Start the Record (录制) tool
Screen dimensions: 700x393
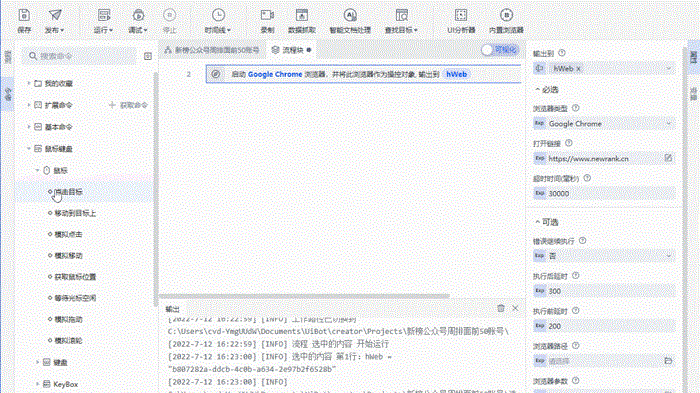coord(267,15)
